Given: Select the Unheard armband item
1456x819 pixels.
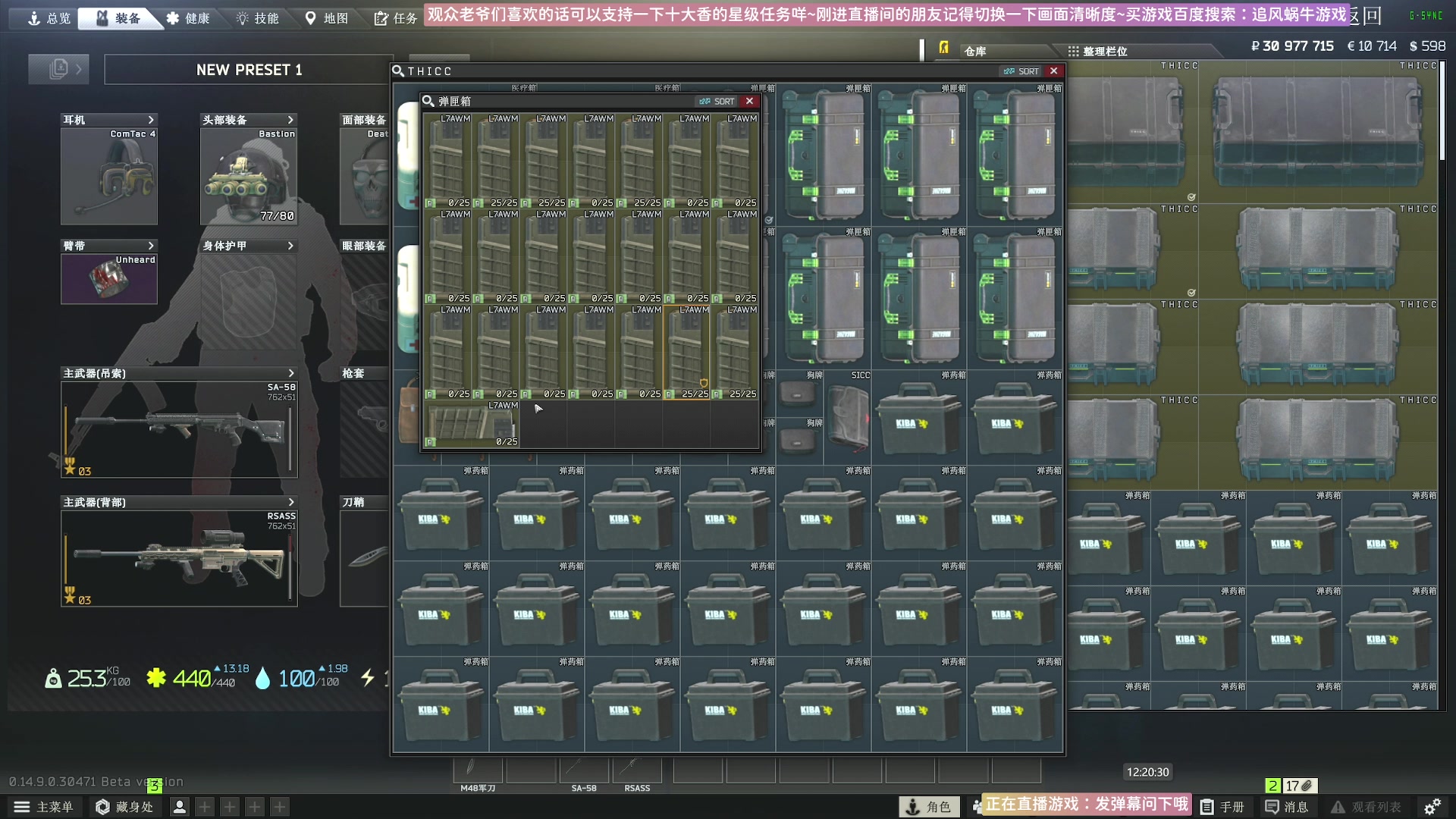Looking at the screenshot, I should [x=109, y=279].
